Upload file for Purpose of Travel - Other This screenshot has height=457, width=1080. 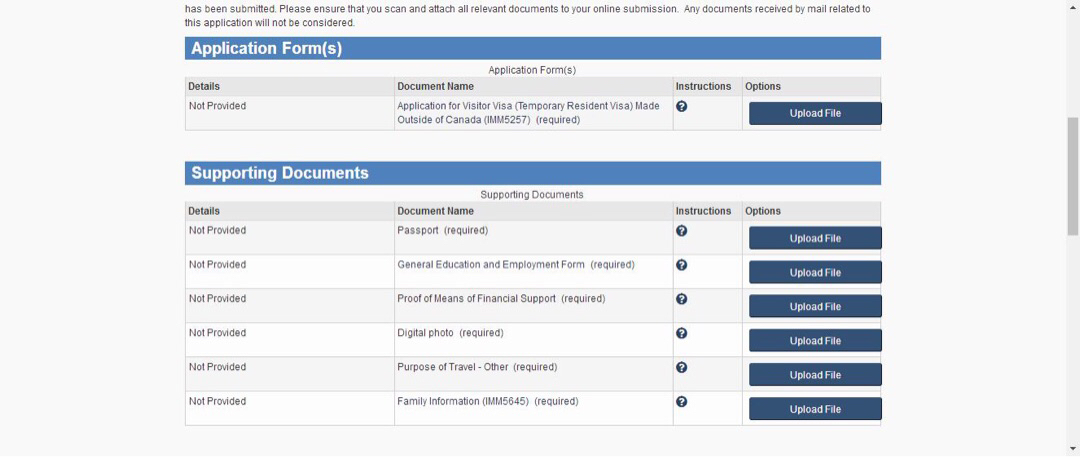814,375
